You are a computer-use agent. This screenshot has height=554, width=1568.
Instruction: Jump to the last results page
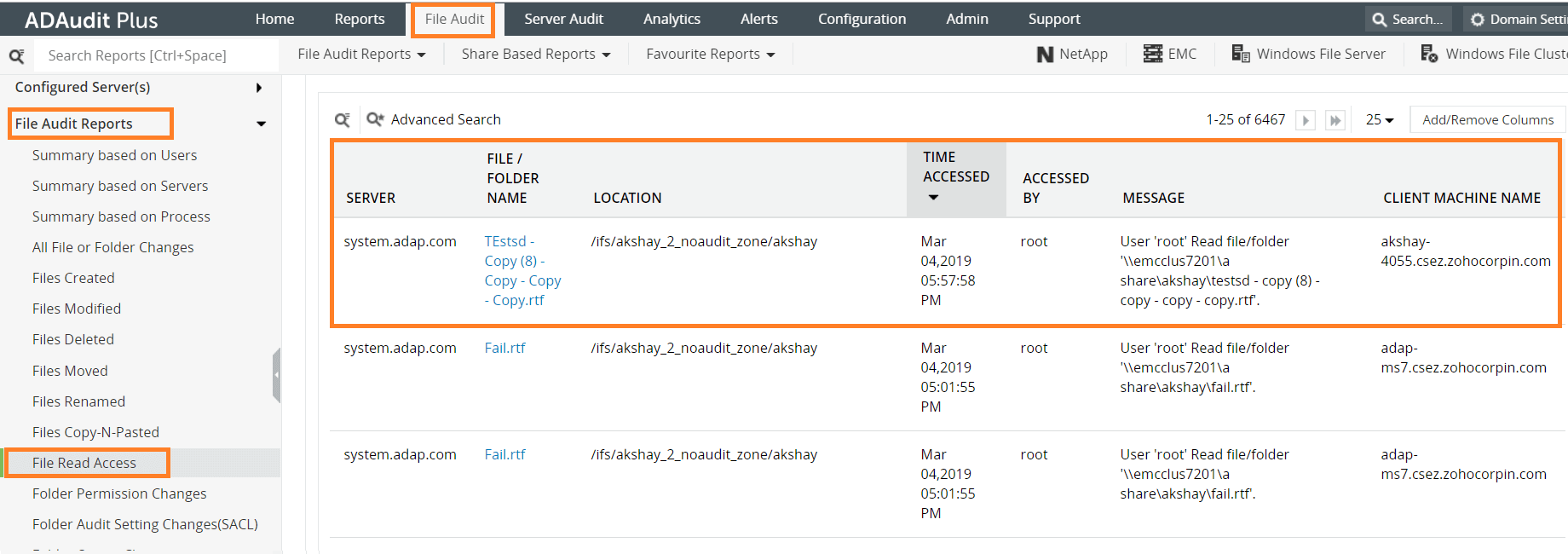click(x=1335, y=120)
